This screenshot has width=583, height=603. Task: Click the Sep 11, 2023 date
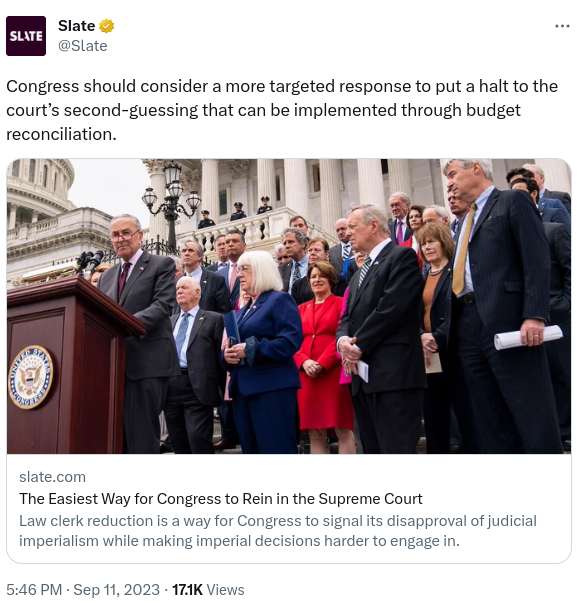116,590
